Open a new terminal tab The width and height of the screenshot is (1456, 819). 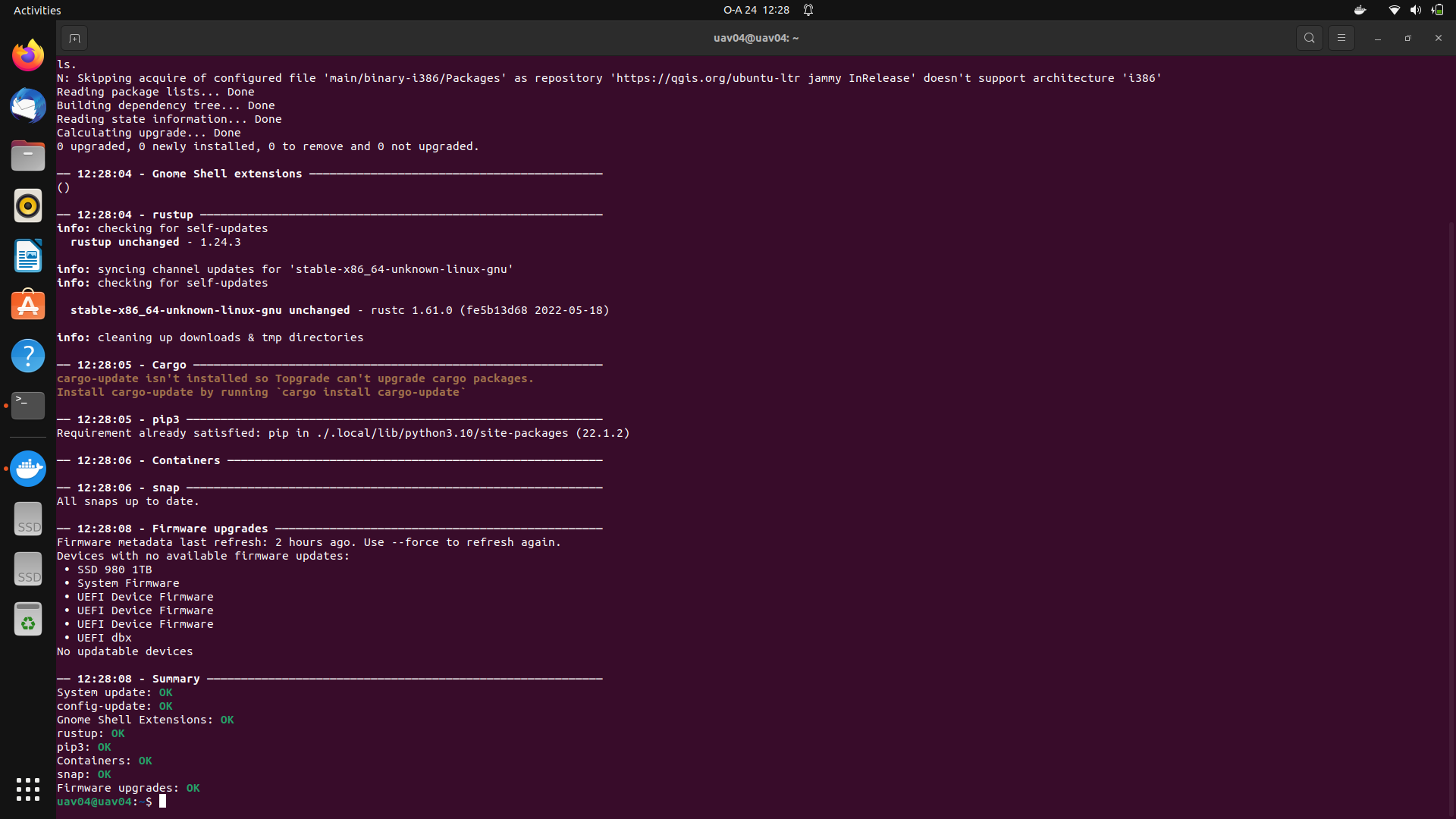[74, 38]
